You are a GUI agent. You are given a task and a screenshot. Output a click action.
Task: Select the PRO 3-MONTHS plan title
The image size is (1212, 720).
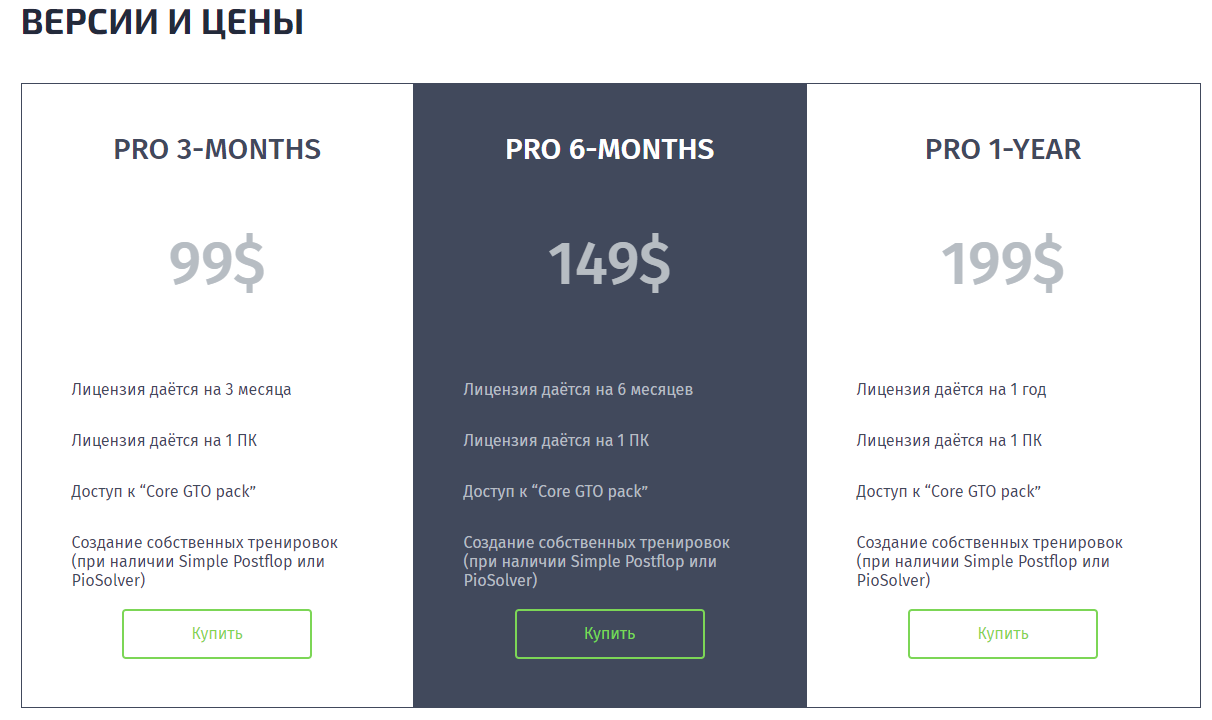tap(217, 149)
